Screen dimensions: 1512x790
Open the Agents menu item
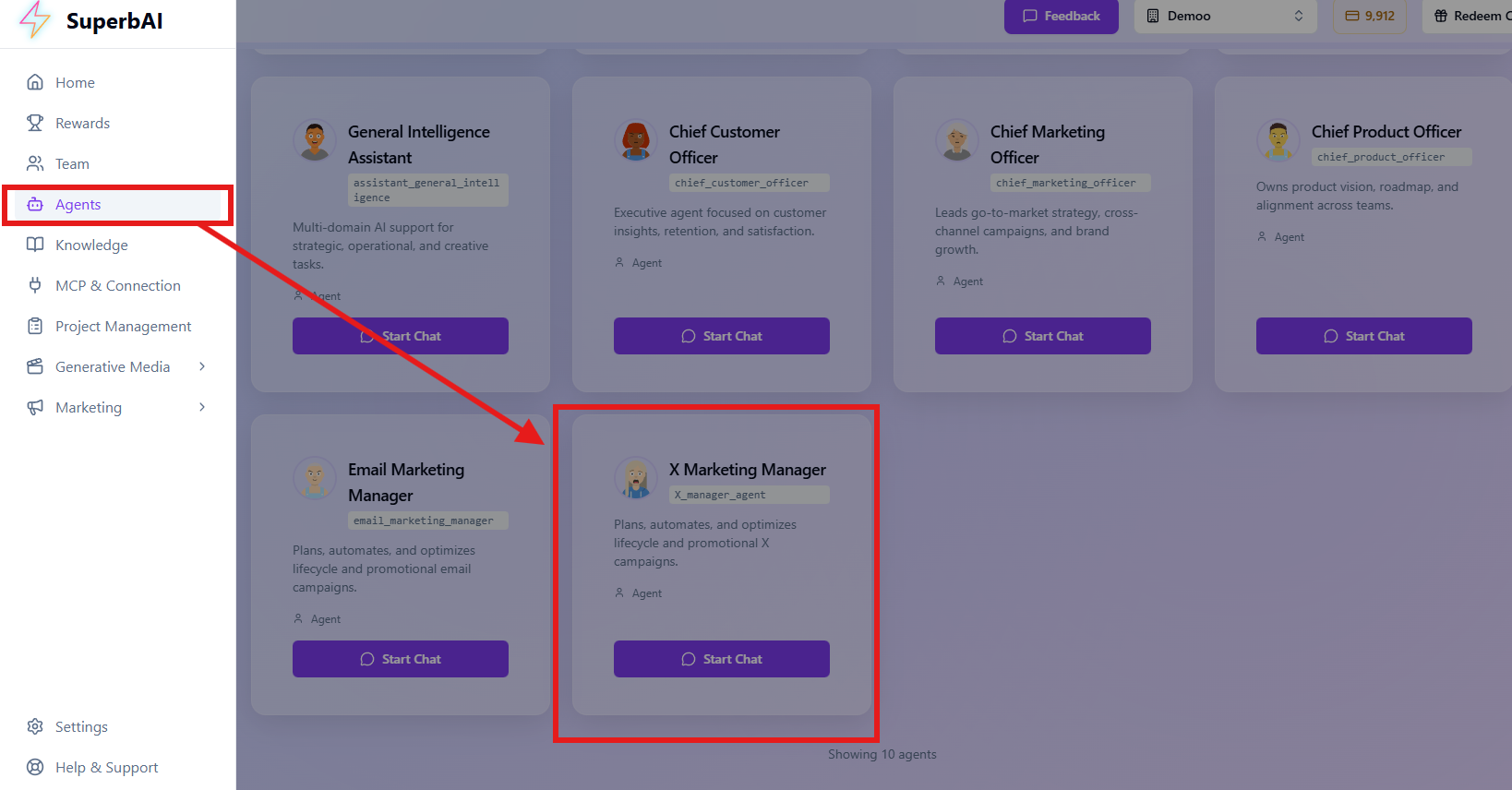click(78, 204)
